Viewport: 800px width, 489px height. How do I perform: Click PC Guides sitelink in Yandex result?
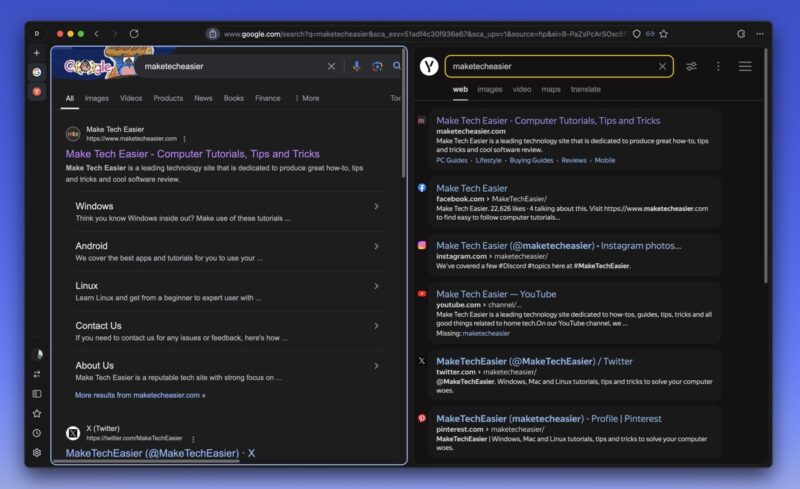click(452, 160)
